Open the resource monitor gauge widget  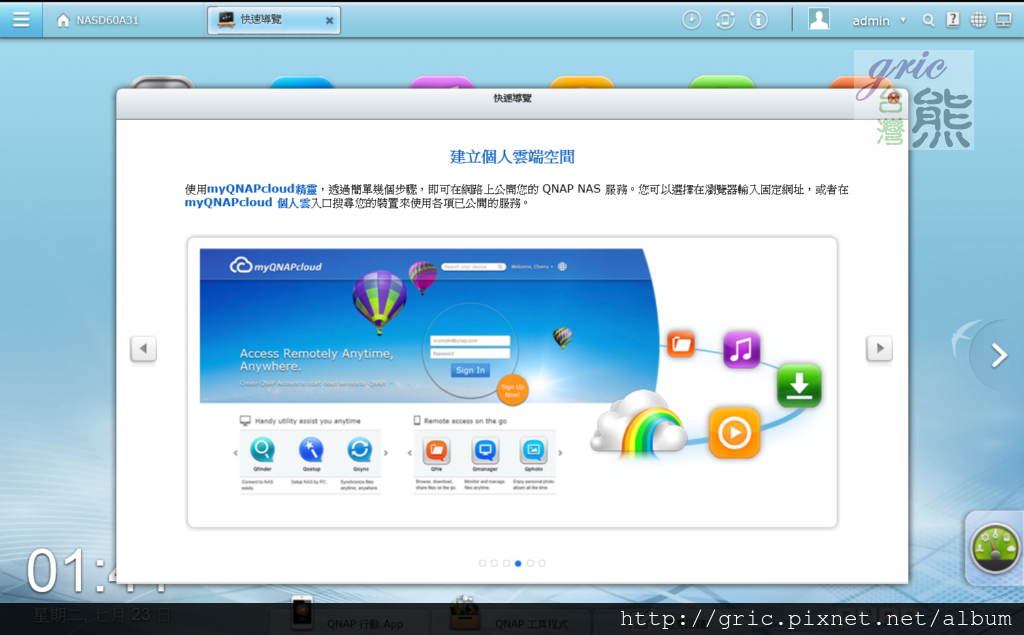pos(995,549)
